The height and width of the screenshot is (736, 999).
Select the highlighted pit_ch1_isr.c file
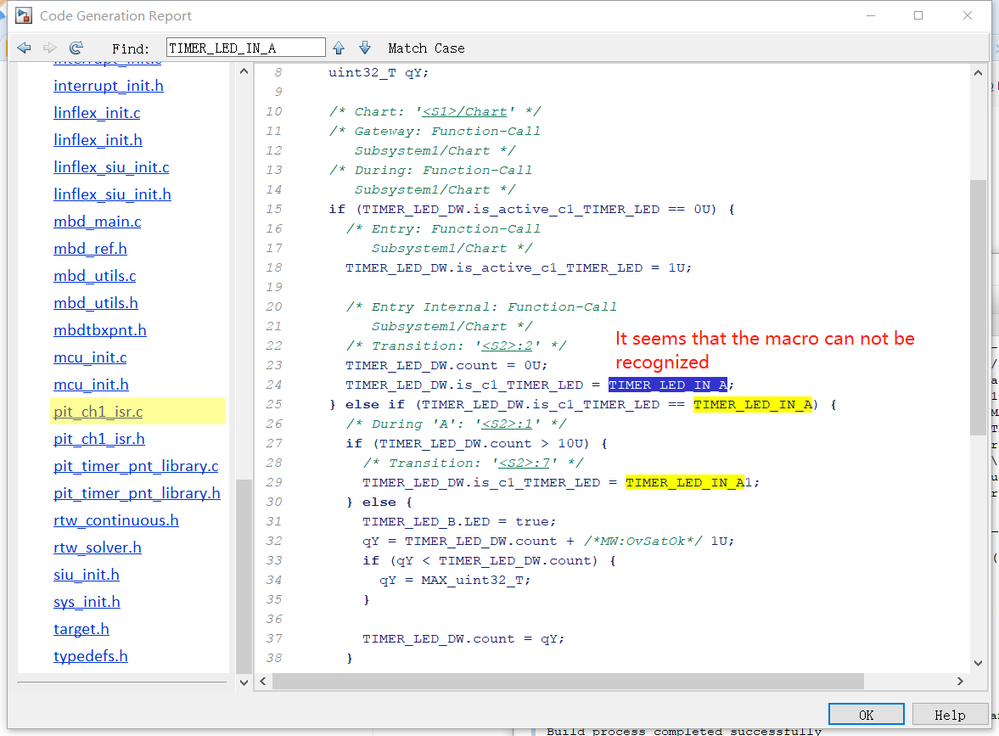[98, 412]
